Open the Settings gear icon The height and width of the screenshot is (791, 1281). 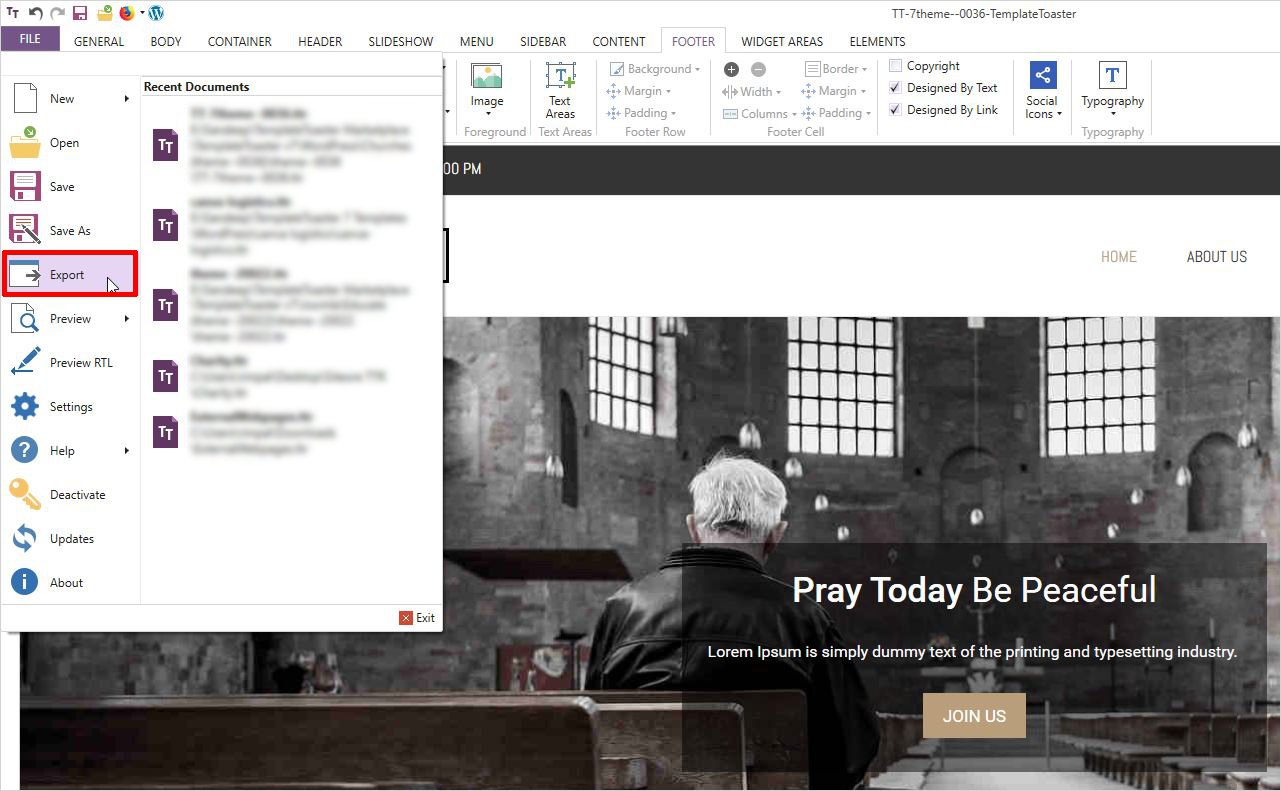[x=24, y=407]
